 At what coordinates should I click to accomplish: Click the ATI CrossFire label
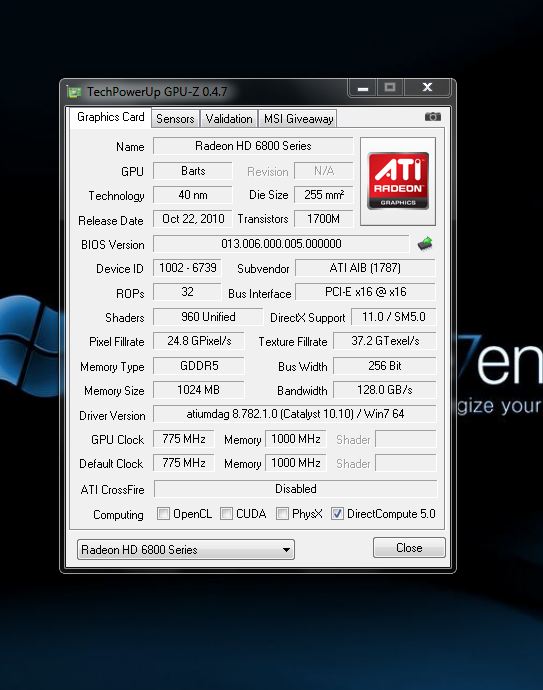(x=112, y=490)
